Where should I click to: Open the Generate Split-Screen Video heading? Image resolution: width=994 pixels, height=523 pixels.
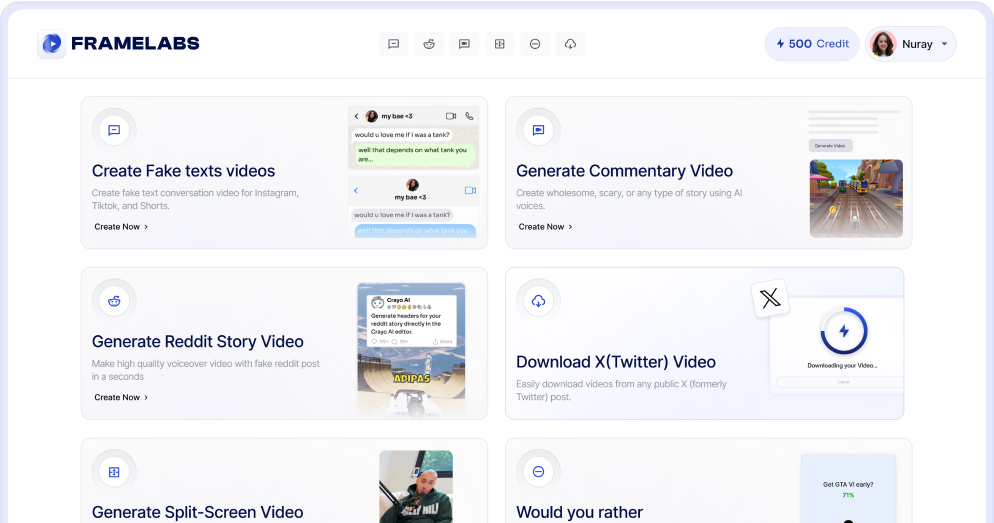(197, 512)
